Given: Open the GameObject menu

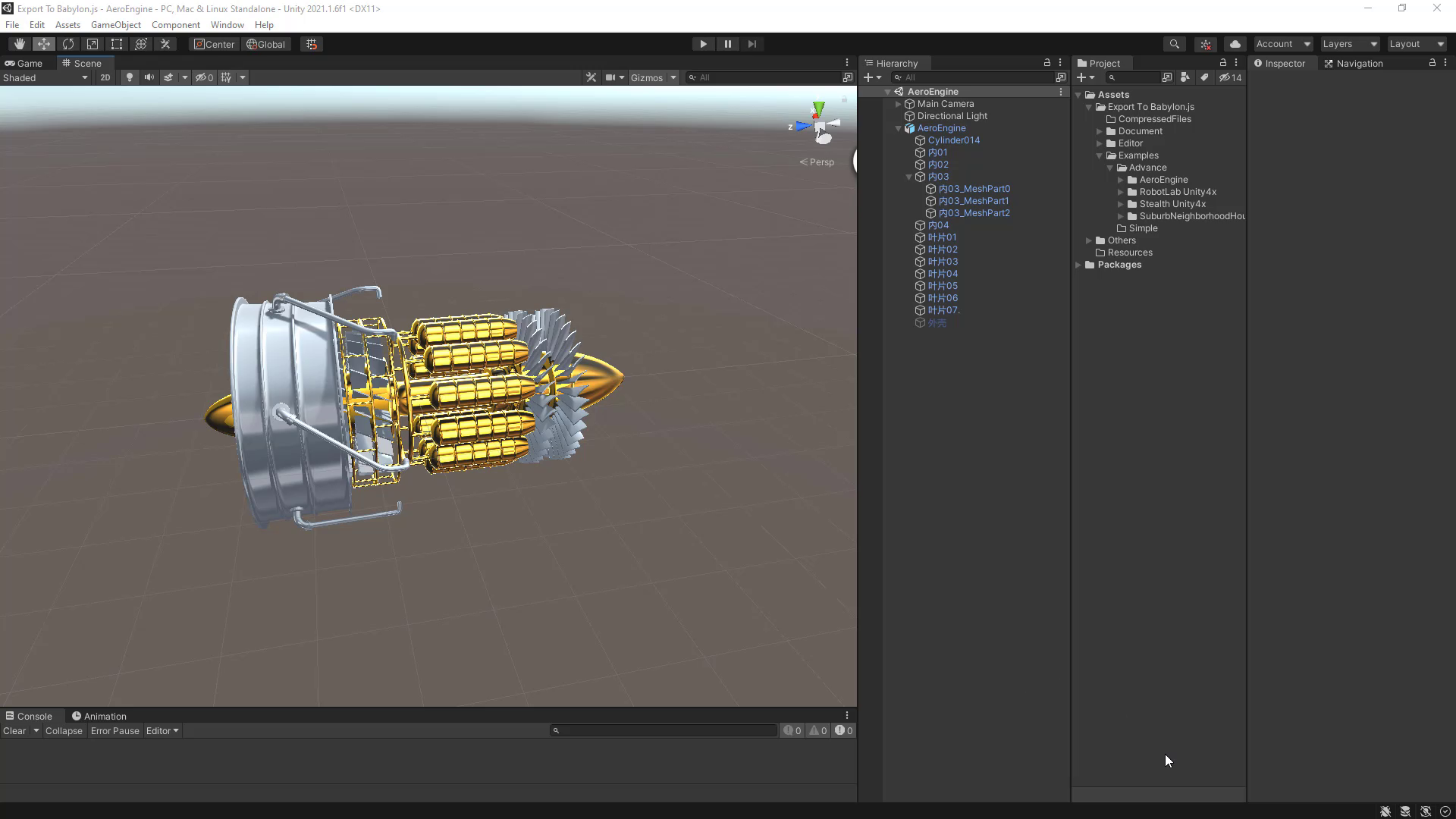Looking at the screenshot, I should (x=116, y=24).
